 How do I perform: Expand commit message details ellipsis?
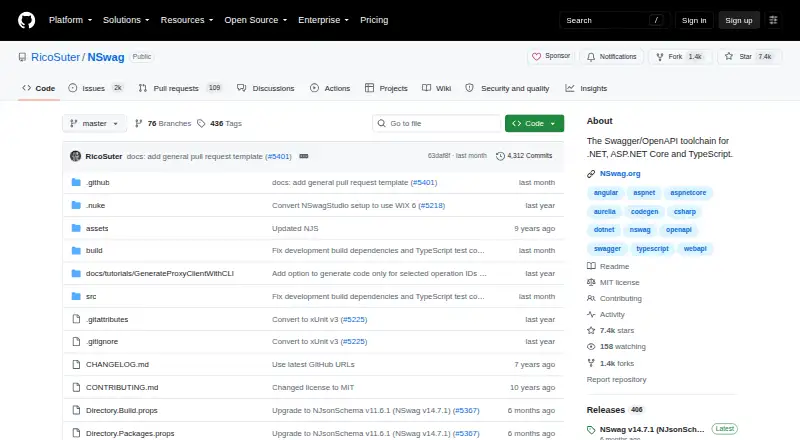point(304,156)
